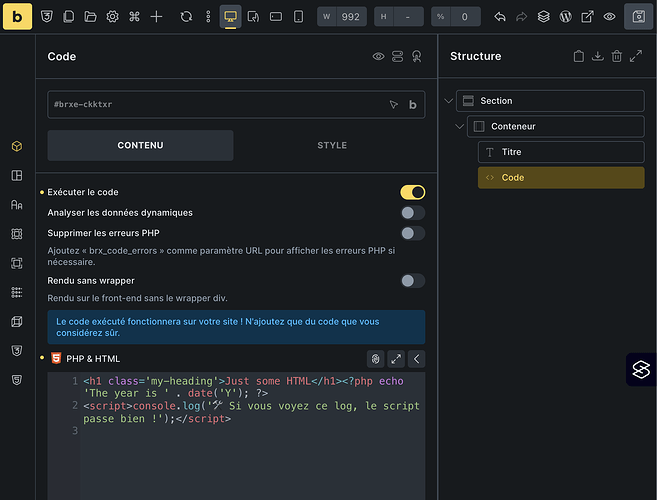The height and width of the screenshot is (500, 657).
Task: Collapse the Conteneur tree chevron
Action: click(459, 127)
